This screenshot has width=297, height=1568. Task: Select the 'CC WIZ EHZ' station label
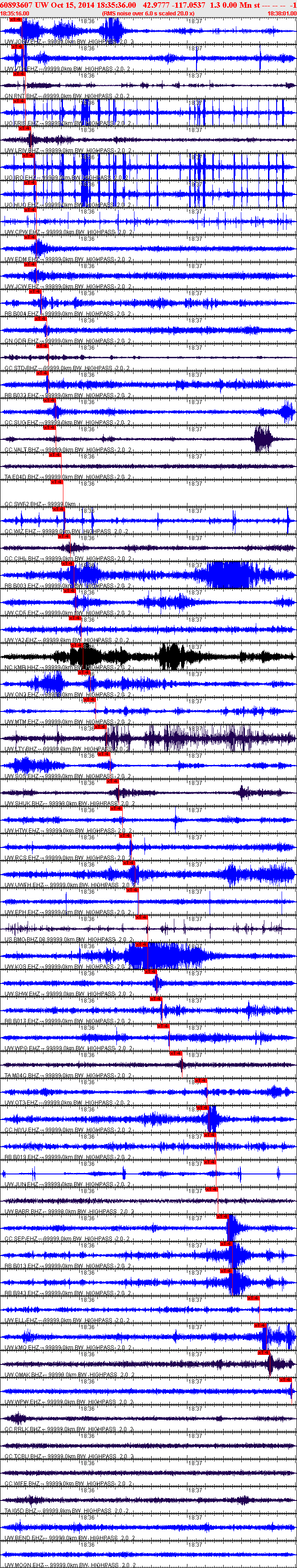[21, 531]
